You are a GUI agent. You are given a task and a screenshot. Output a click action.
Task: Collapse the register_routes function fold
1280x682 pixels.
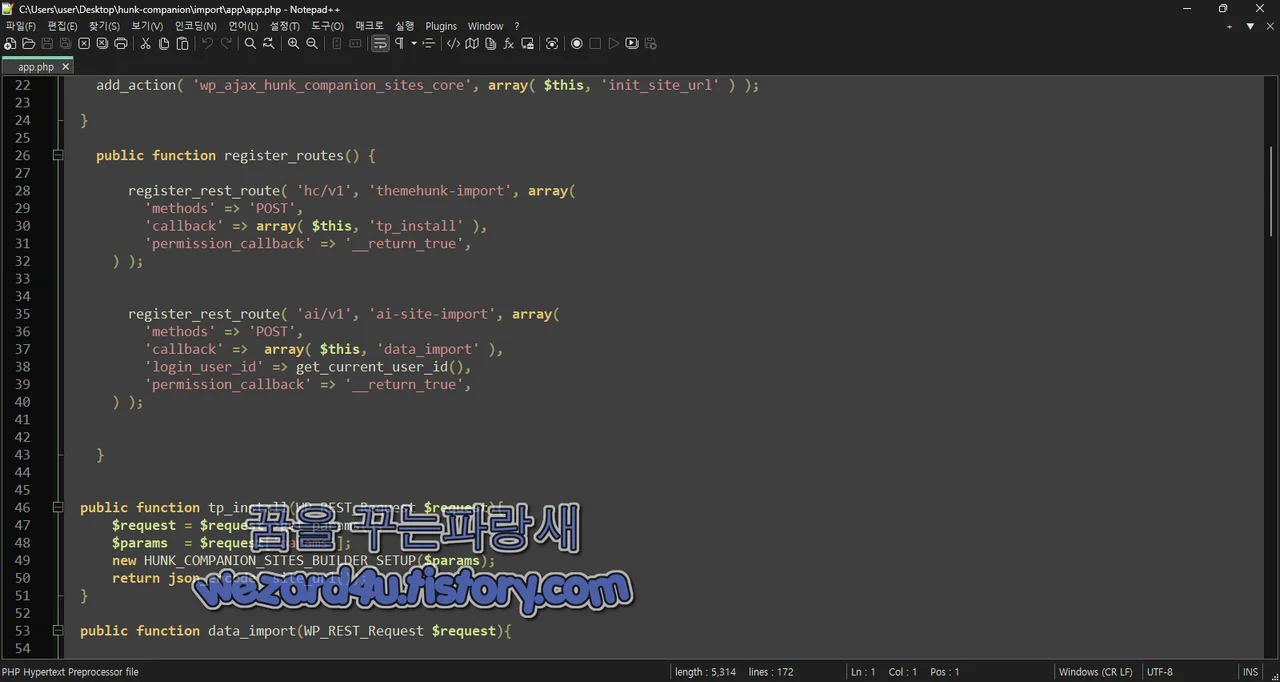point(58,155)
